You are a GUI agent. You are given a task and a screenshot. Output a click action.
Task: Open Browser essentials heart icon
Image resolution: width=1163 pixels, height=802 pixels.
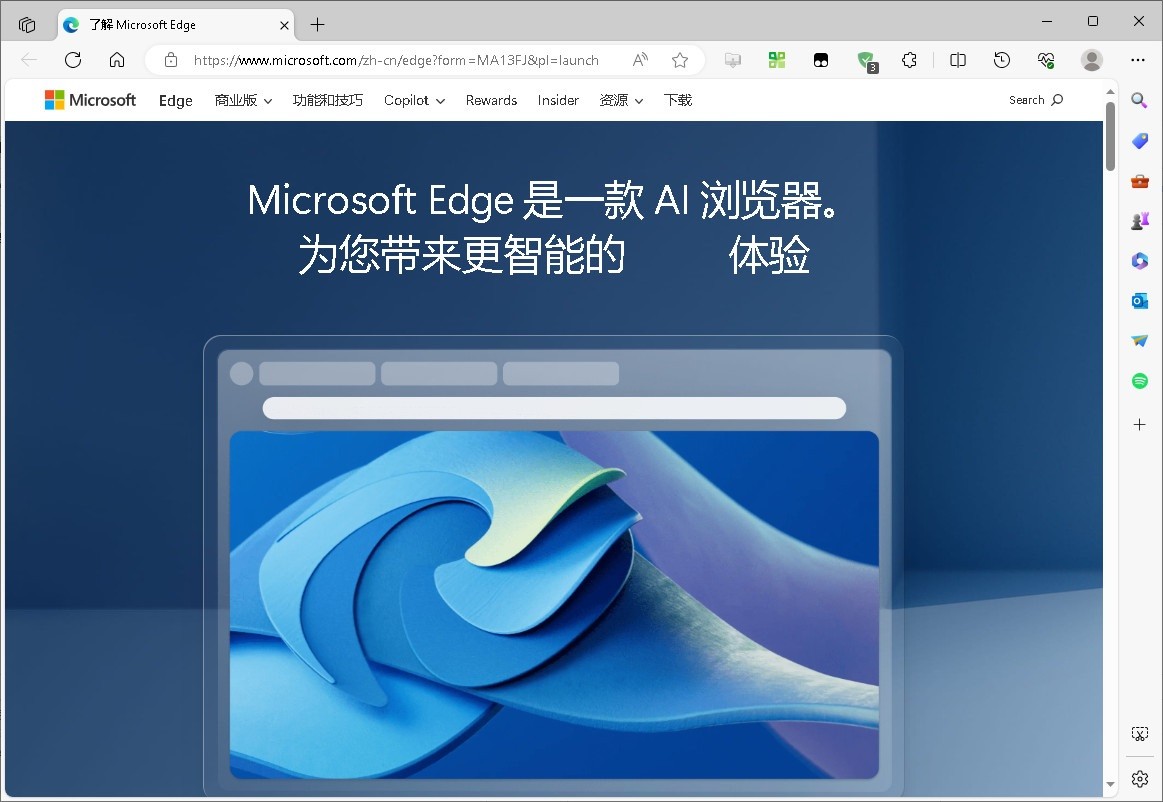[x=1047, y=60]
